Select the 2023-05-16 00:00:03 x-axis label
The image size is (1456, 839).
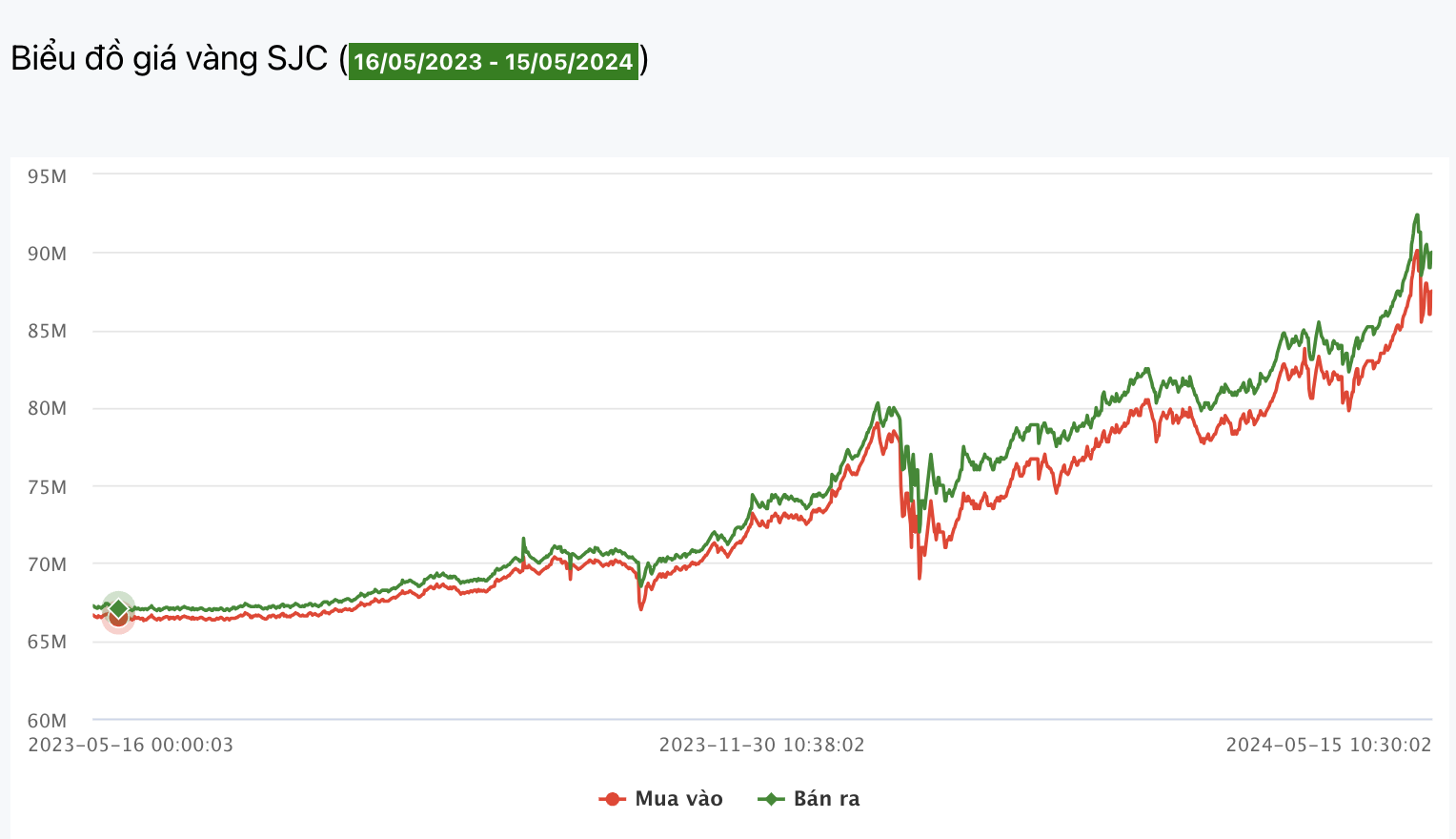click(x=131, y=745)
